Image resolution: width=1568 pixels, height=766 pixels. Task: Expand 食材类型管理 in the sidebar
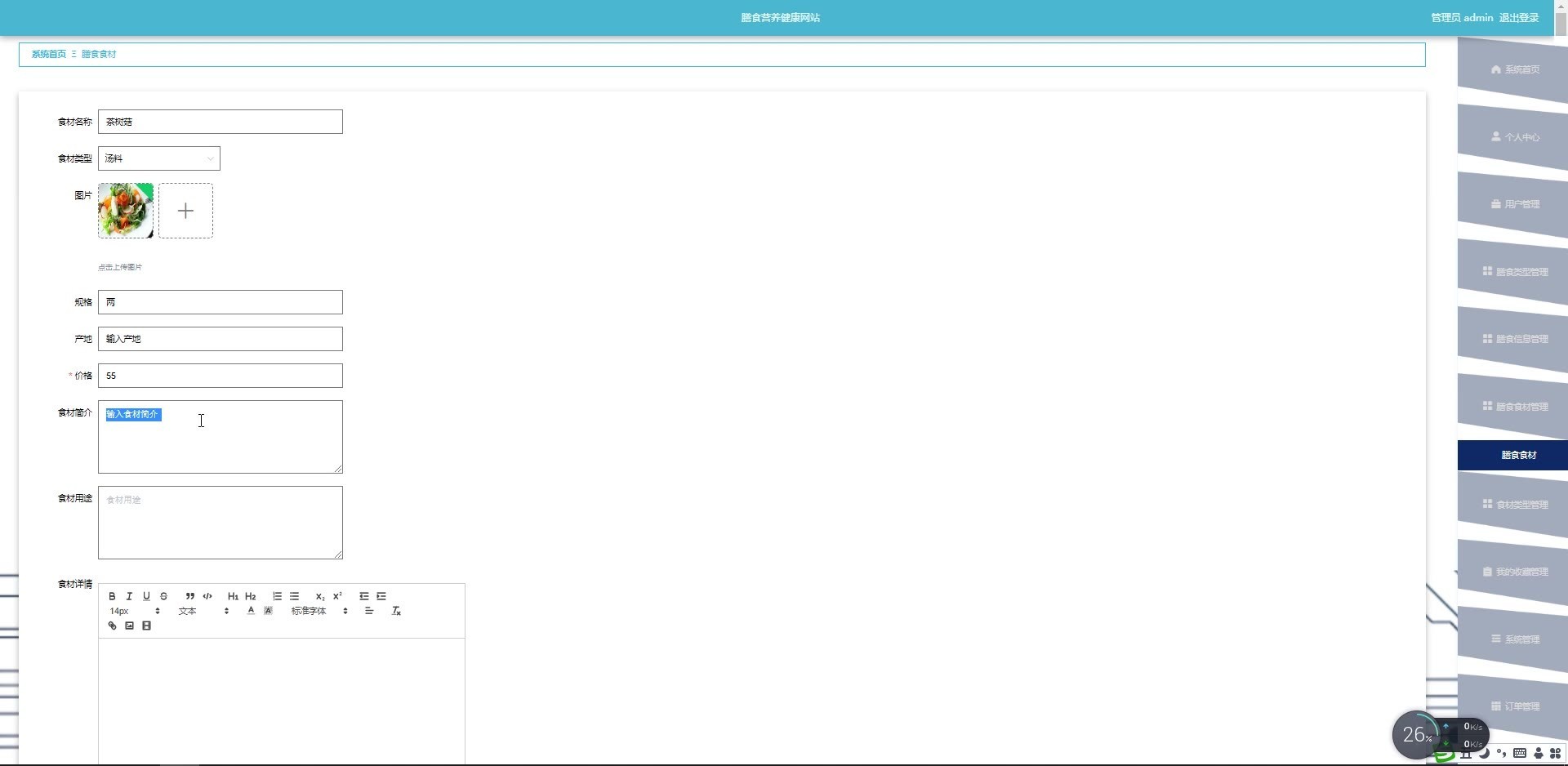pyautogui.click(x=1515, y=505)
